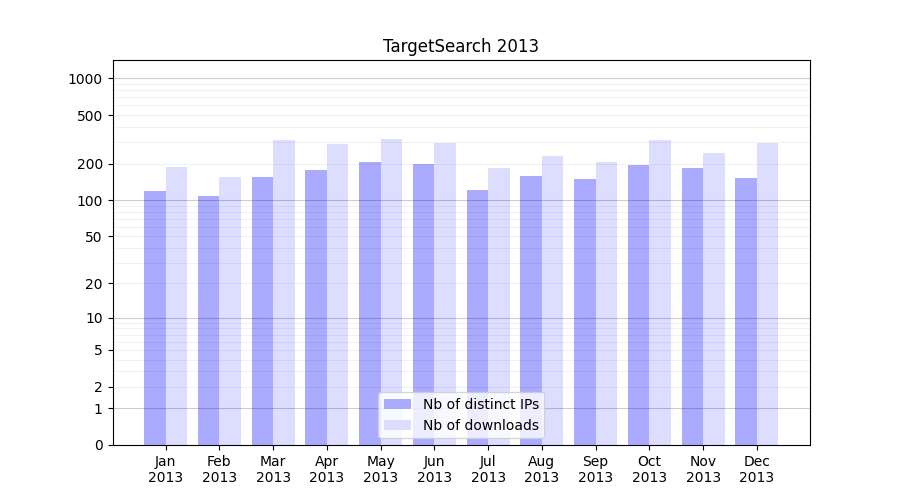Select the Jan 2013 downloads bar
This screenshot has height=500, width=900.
(176, 306)
